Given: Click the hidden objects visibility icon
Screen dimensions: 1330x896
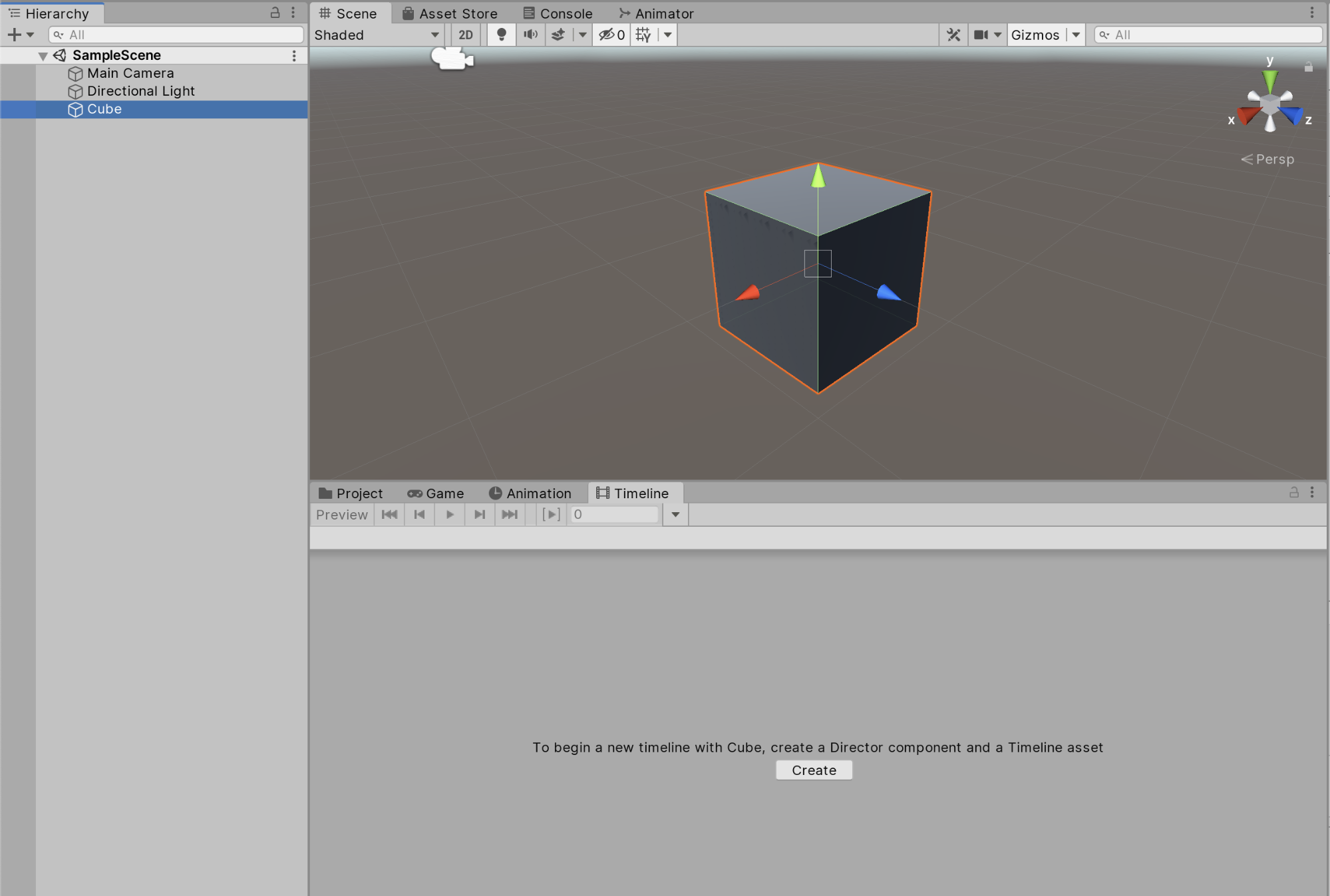Looking at the screenshot, I should (611, 35).
